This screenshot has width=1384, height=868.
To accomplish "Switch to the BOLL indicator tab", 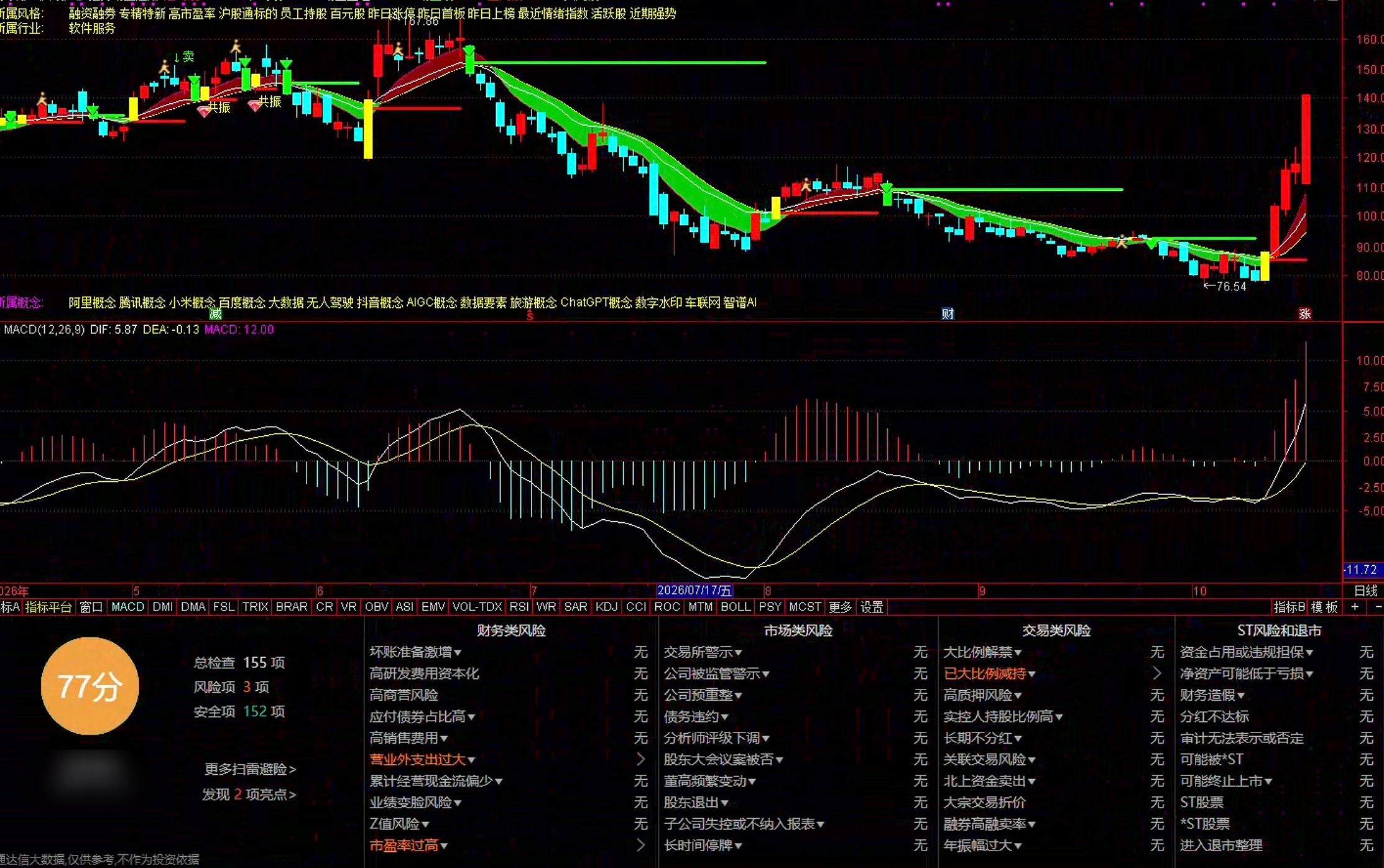I will (x=736, y=607).
